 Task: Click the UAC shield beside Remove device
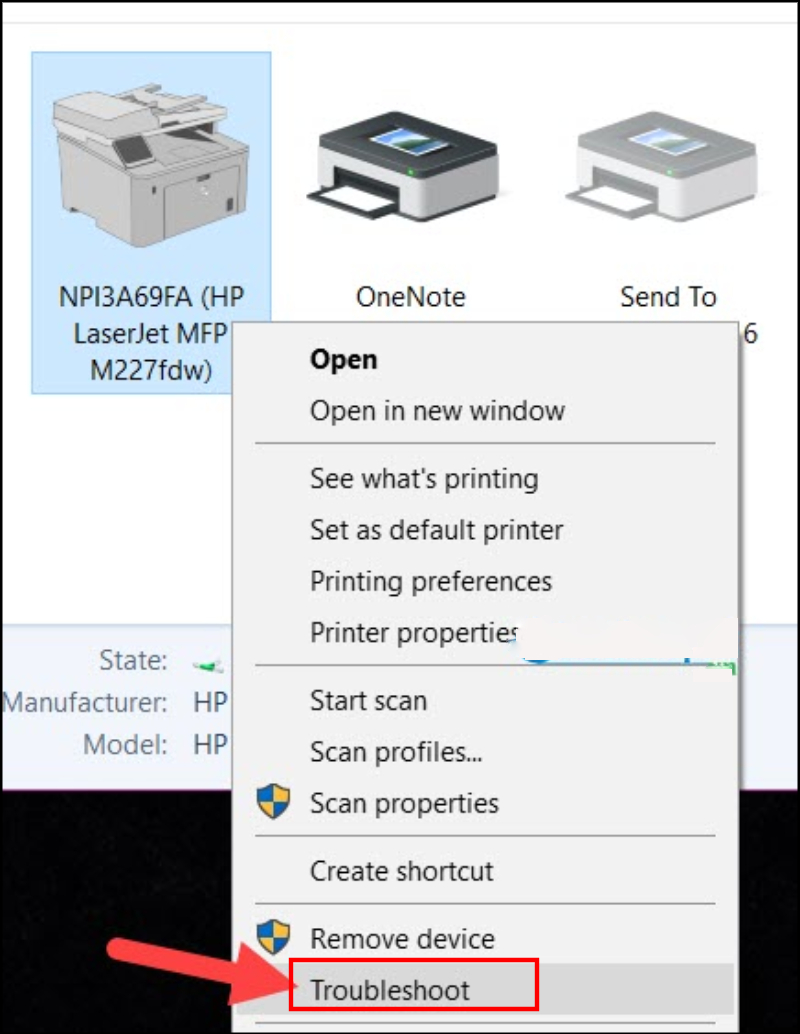click(273, 938)
